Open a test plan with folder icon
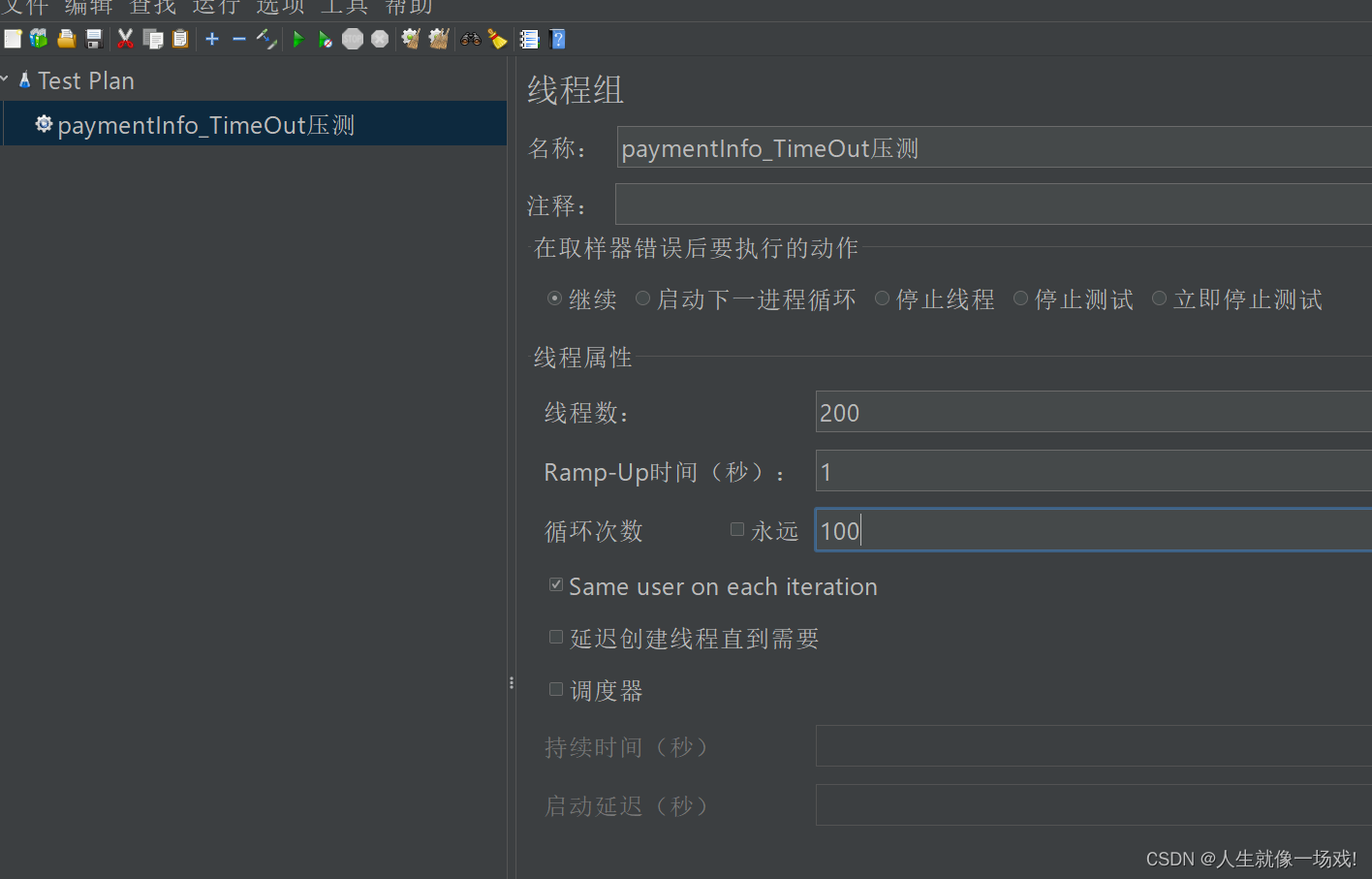Image resolution: width=1372 pixels, height=879 pixels. click(67, 39)
